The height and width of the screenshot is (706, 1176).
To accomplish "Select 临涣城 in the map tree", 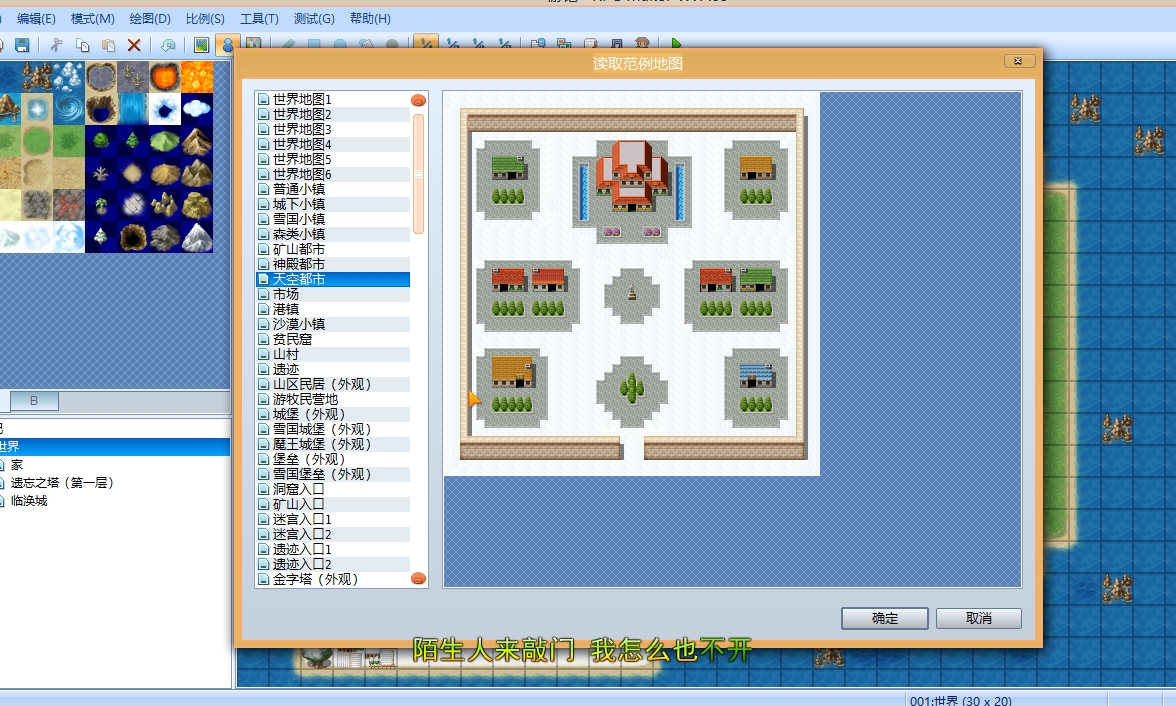I will [29, 501].
